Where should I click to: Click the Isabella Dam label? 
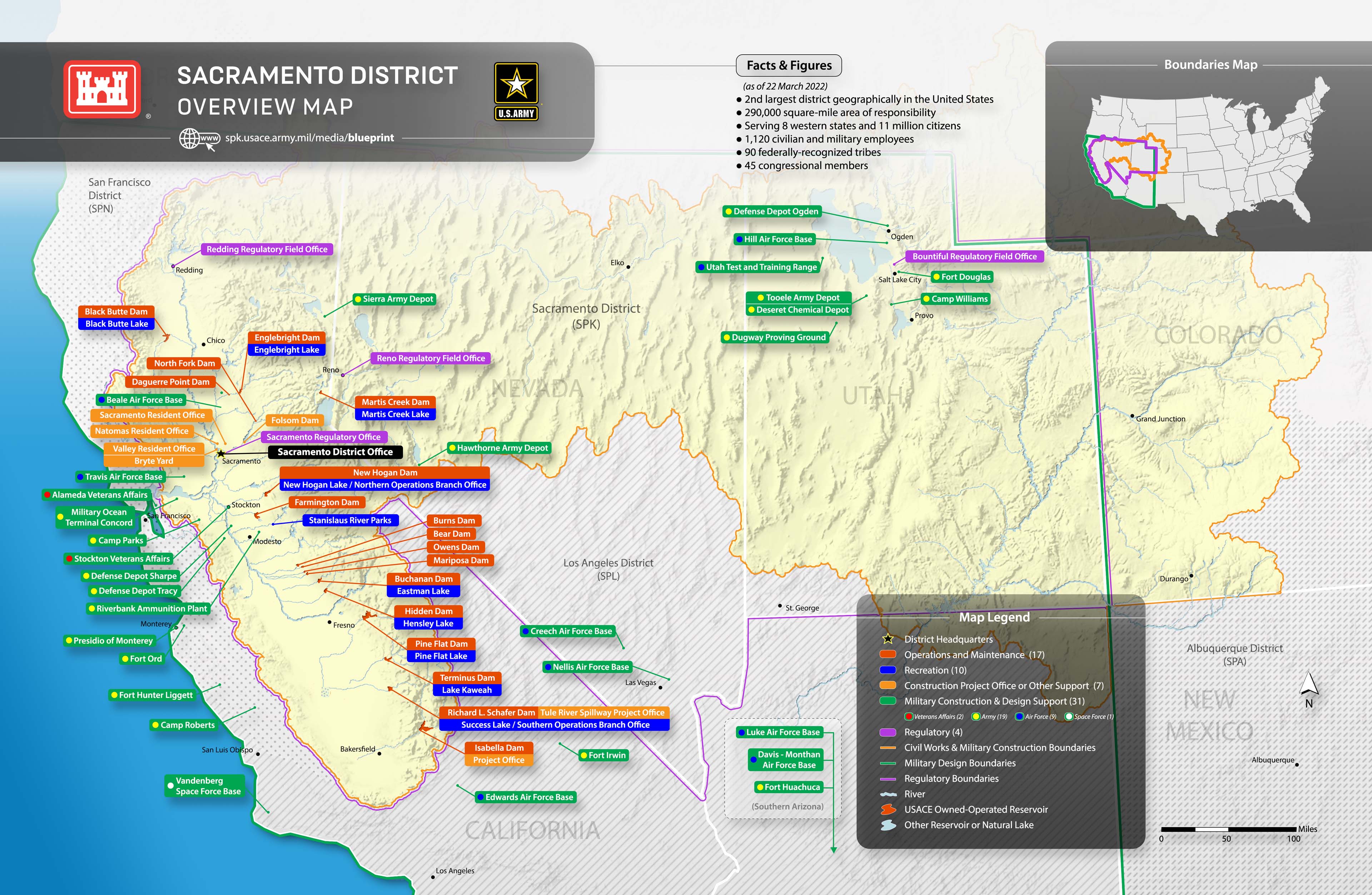pos(499,748)
